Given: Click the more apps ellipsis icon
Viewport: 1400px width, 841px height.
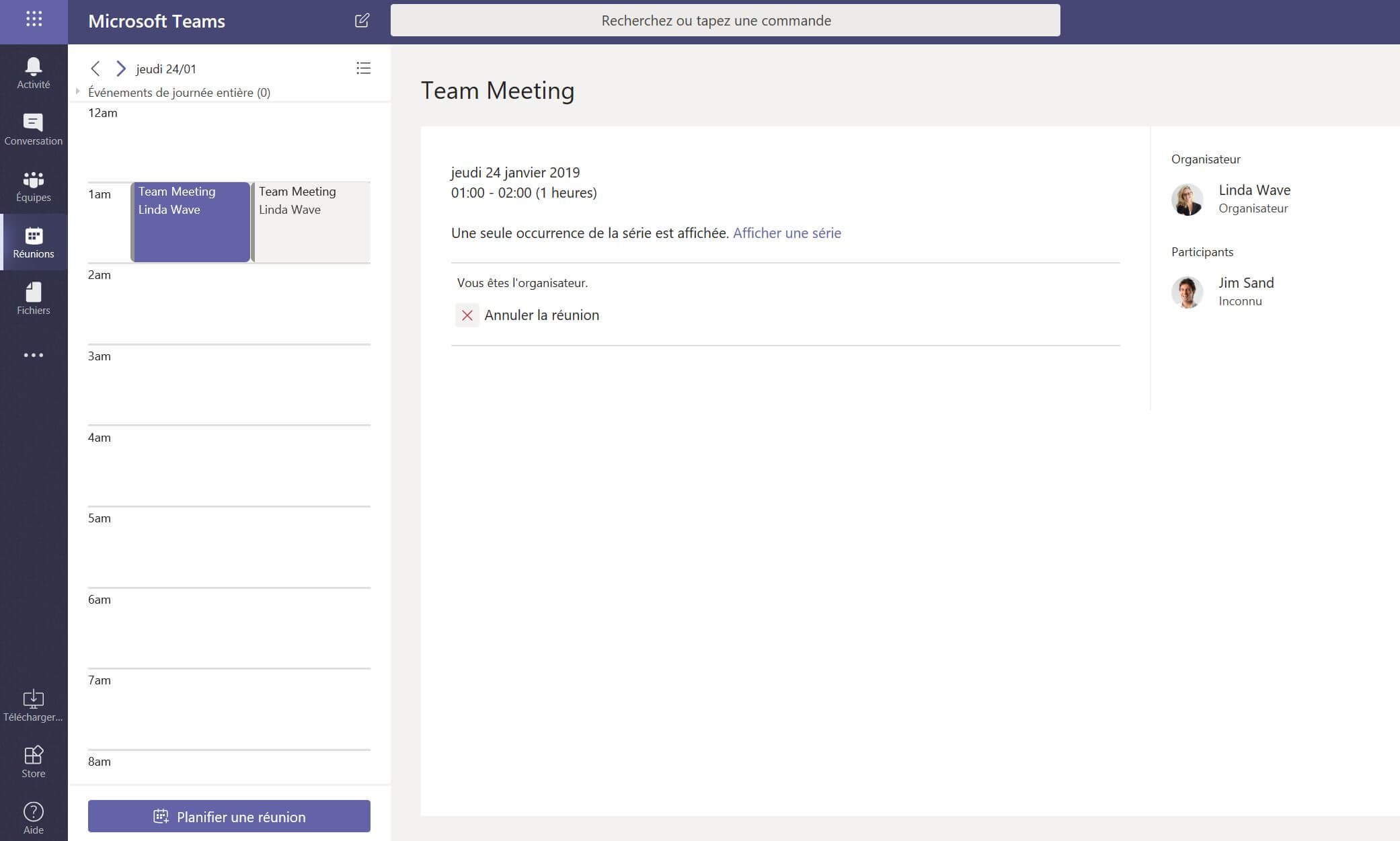Looking at the screenshot, I should tap(33, 354).
